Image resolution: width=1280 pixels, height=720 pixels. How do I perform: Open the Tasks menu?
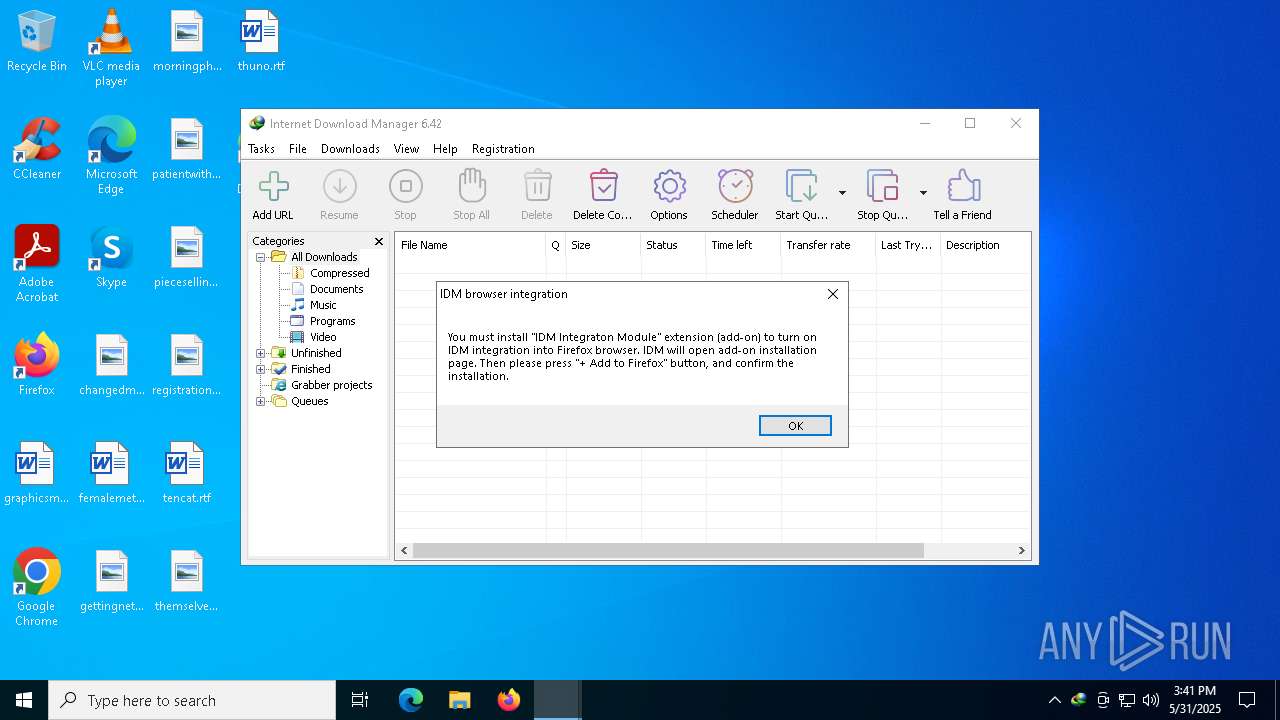point(261,149)
